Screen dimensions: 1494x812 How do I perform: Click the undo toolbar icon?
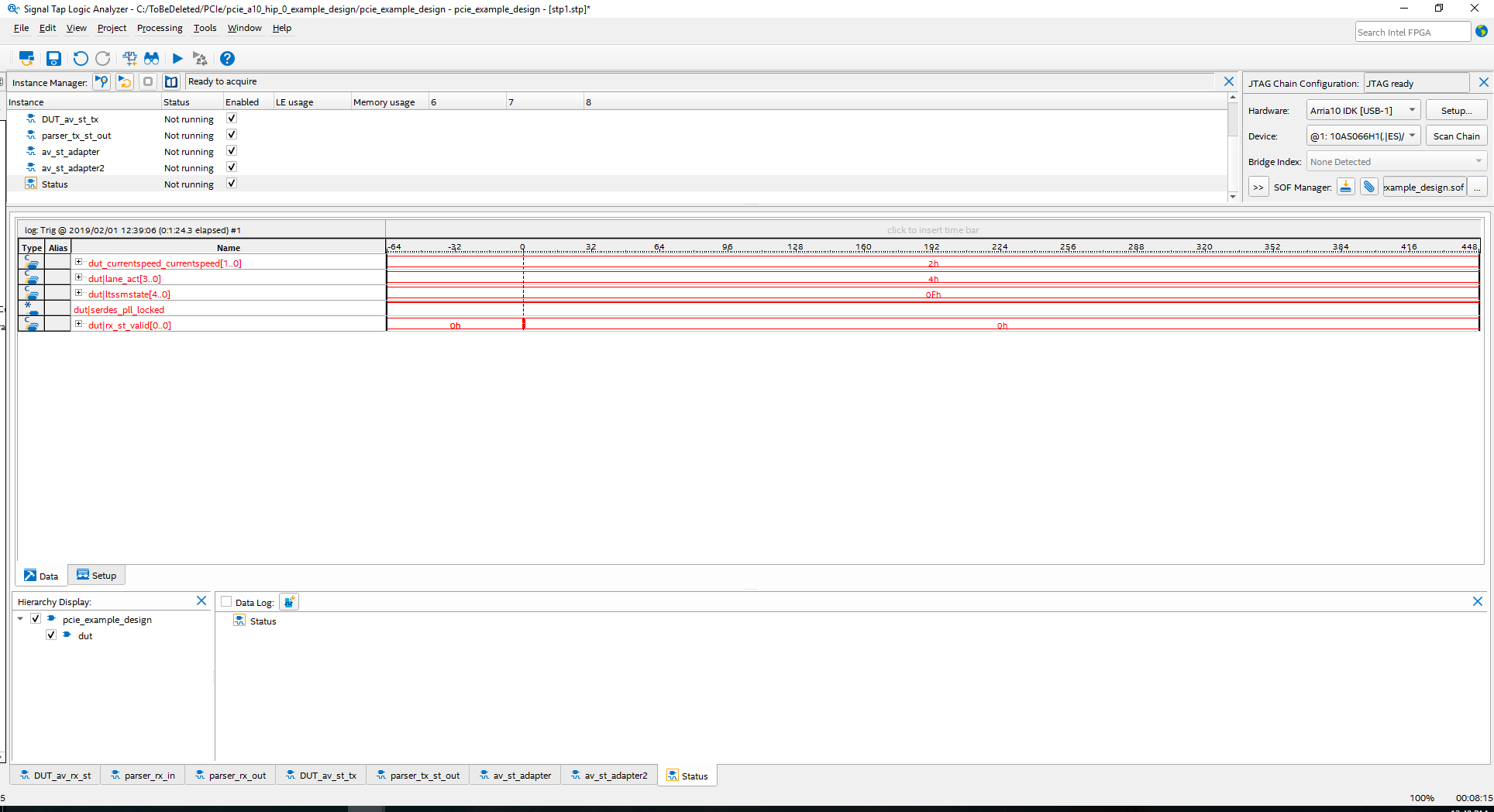pos(81,58)
